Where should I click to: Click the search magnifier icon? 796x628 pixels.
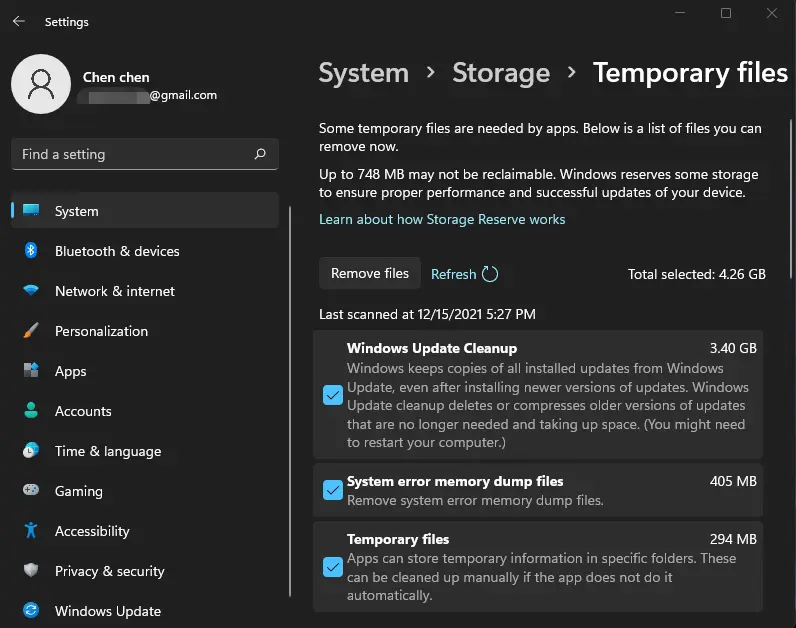coord(260,154)
